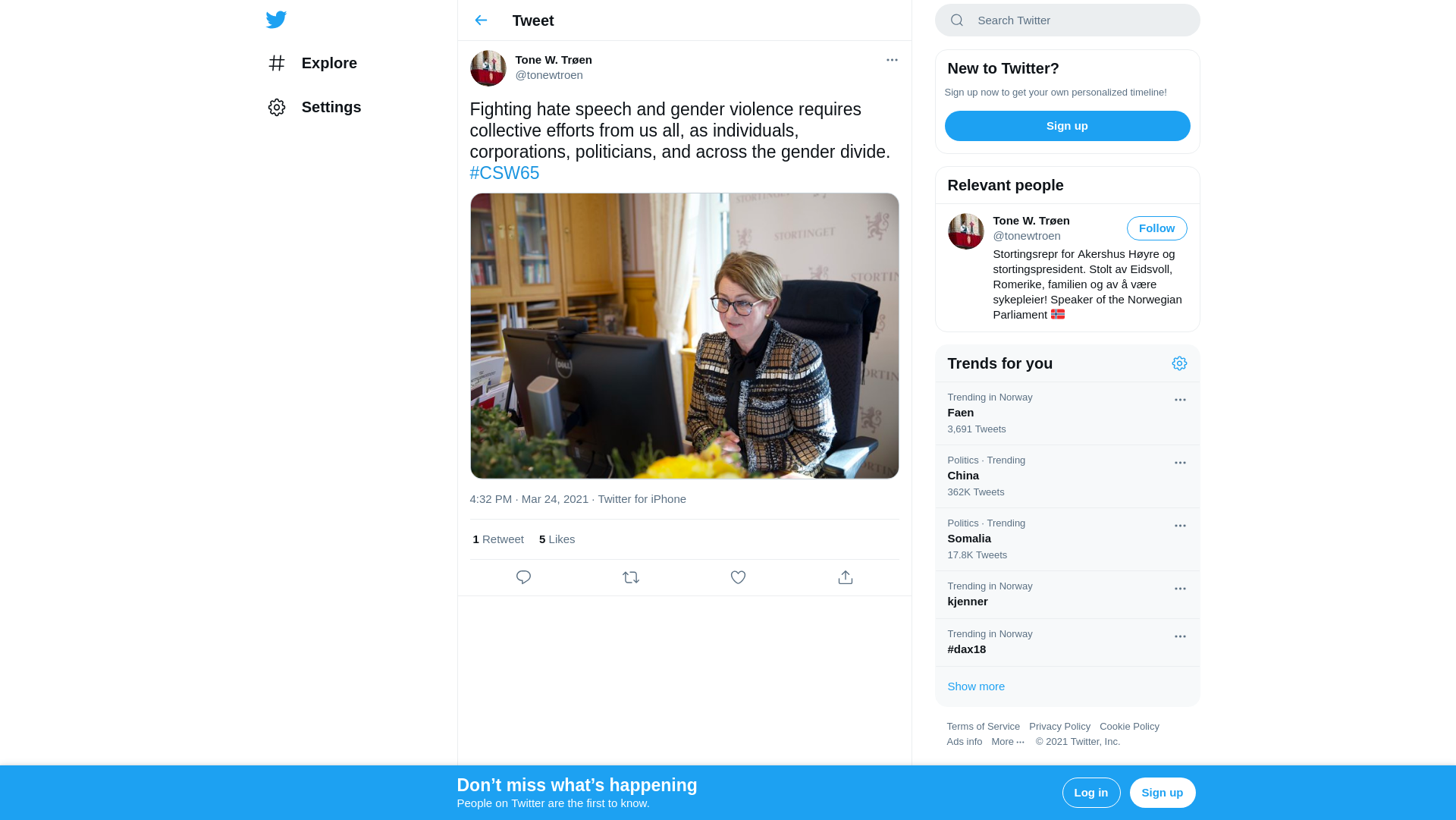The image size is (1456, 820).
Task: Click the Explore hashtag icon
Action: (x=277, y=63)
